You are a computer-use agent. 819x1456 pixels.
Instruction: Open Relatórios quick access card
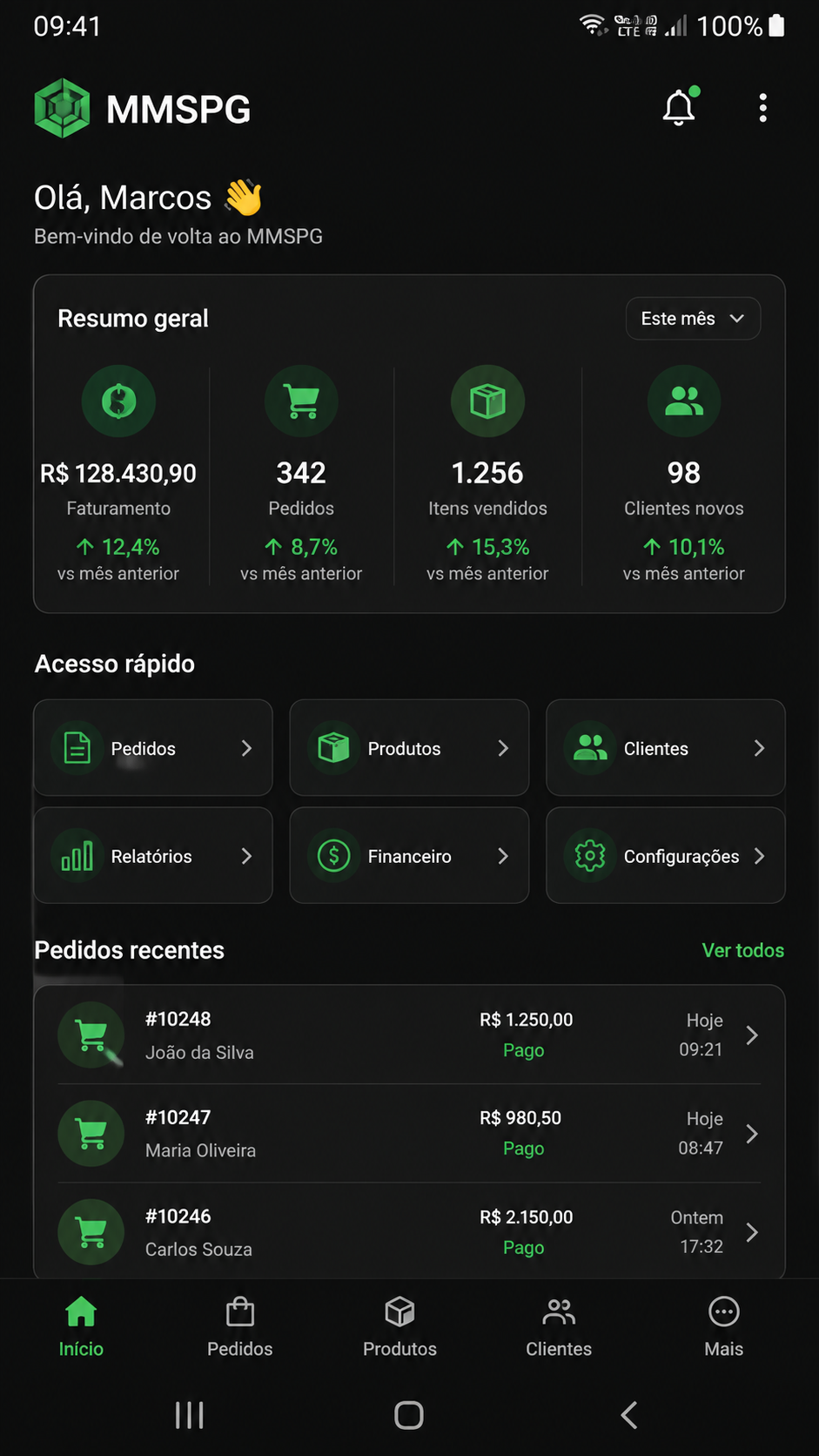[153, 856]
